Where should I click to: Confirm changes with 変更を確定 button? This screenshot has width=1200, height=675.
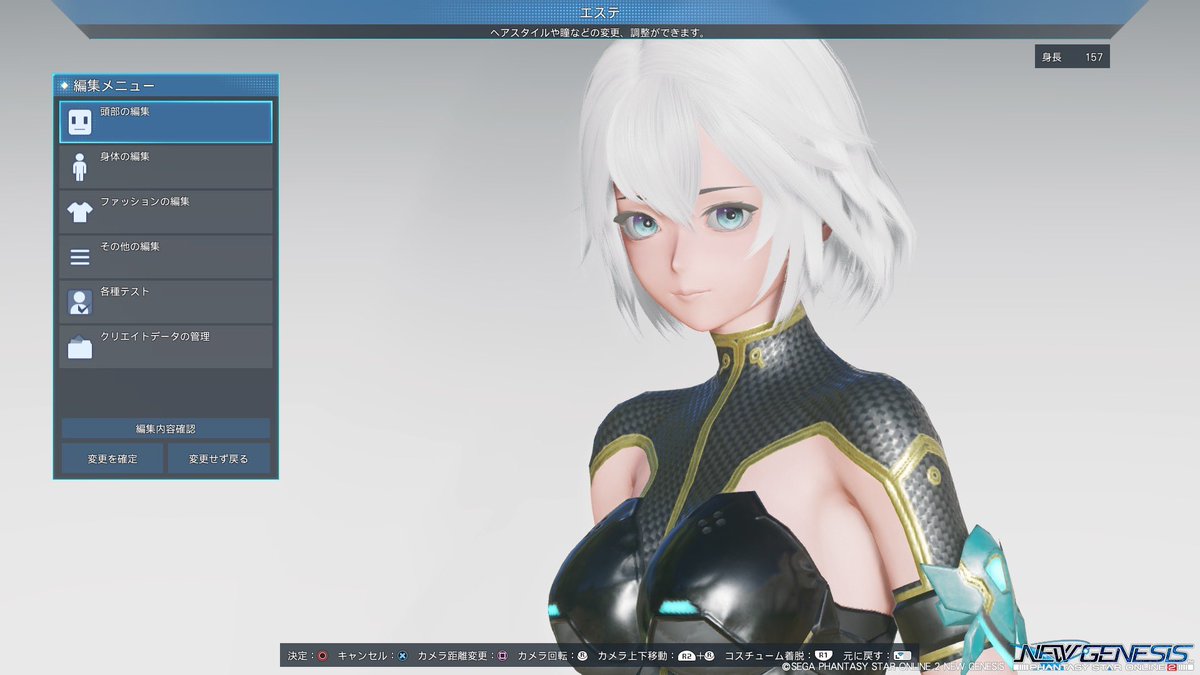point(112,459)
